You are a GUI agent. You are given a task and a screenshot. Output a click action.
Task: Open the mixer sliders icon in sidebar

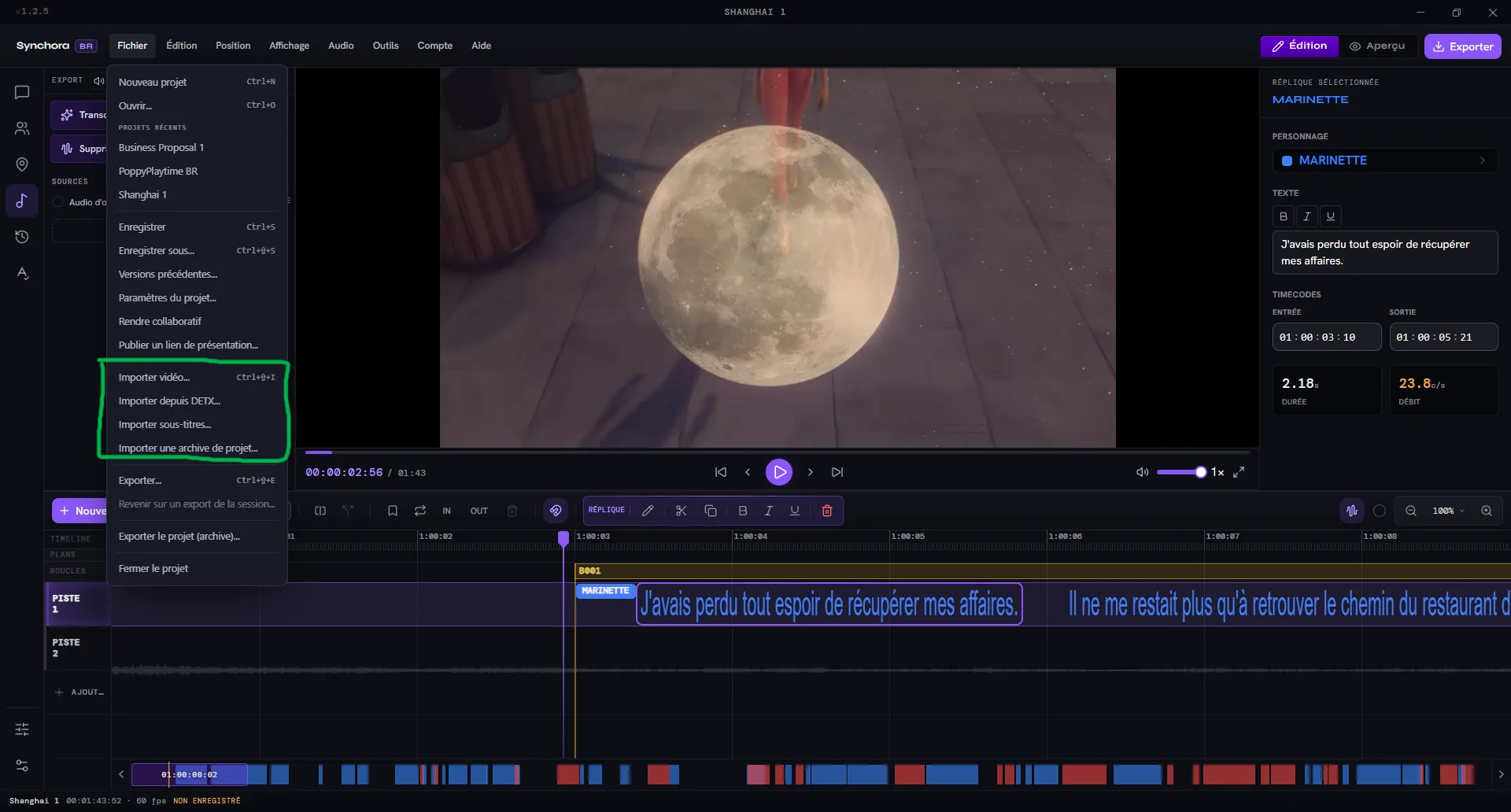(22, 729)
